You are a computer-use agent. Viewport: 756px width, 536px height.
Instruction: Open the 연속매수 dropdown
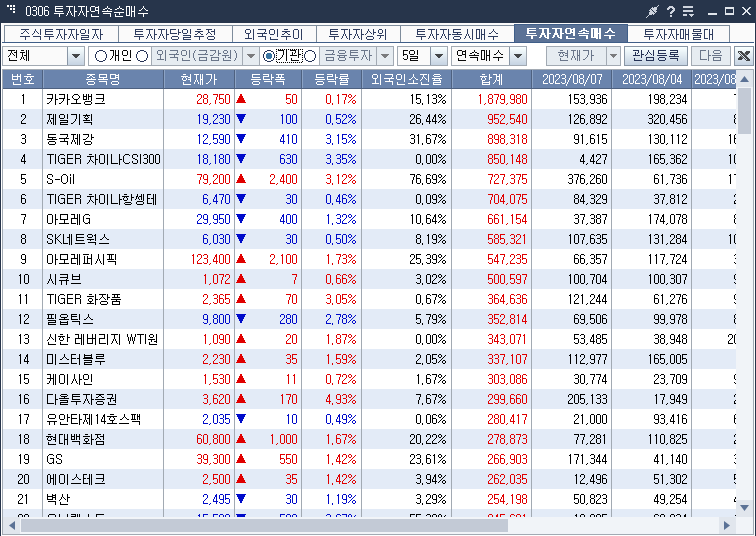[518, 56]
